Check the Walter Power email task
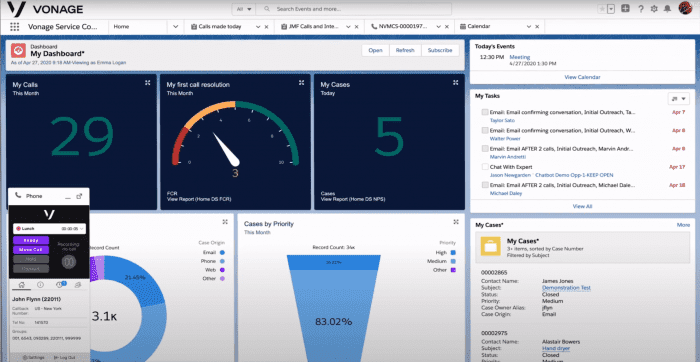Viewport: 700px width, 362px height. point(485,130)
